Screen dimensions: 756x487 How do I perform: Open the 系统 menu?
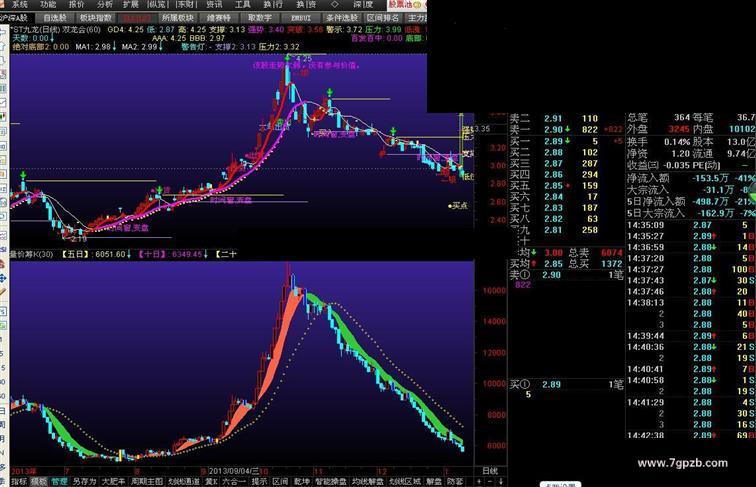click(x=20, y=4)
